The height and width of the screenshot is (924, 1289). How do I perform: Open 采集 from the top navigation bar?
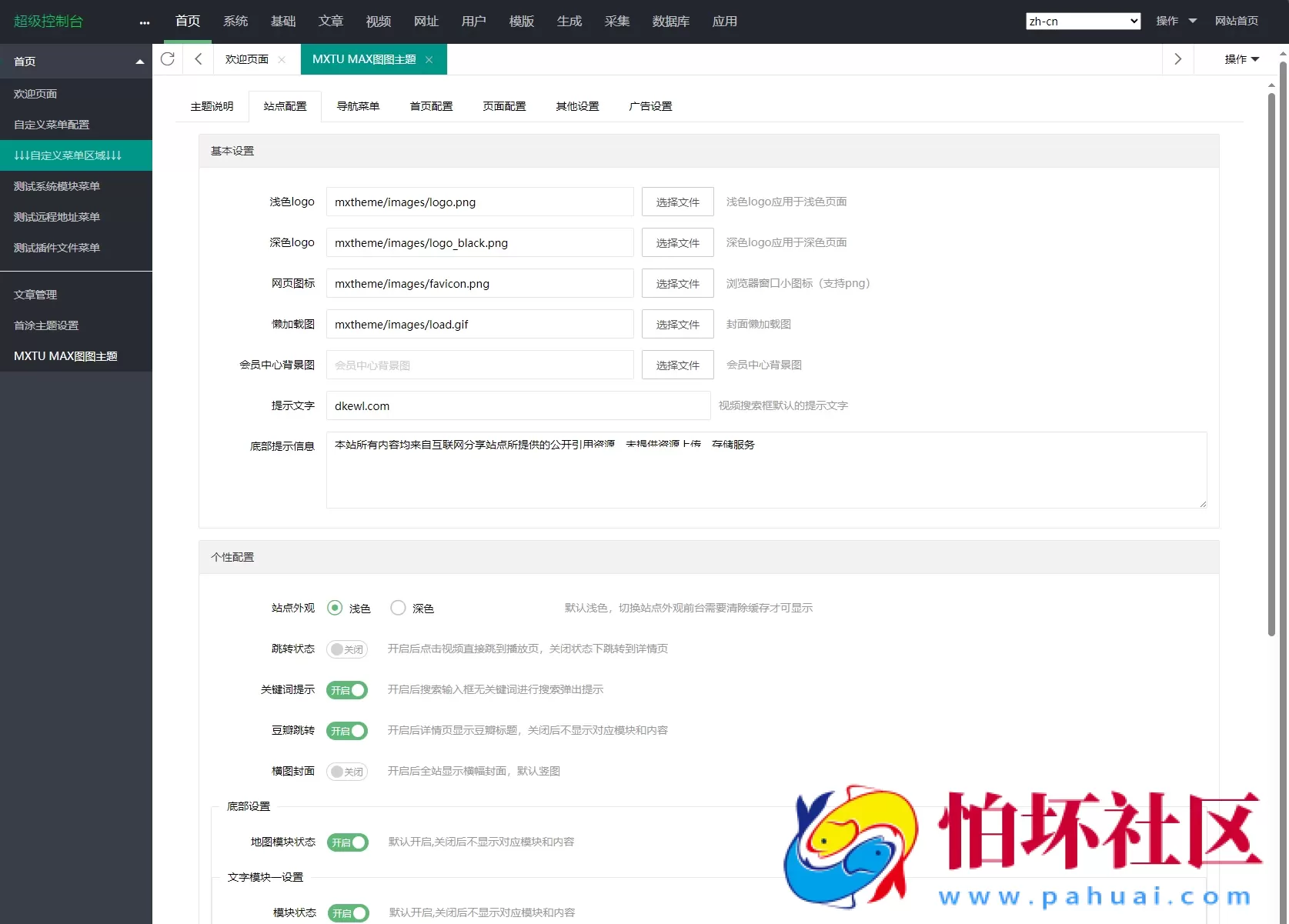pyautogui.click(x=617, y=21)
